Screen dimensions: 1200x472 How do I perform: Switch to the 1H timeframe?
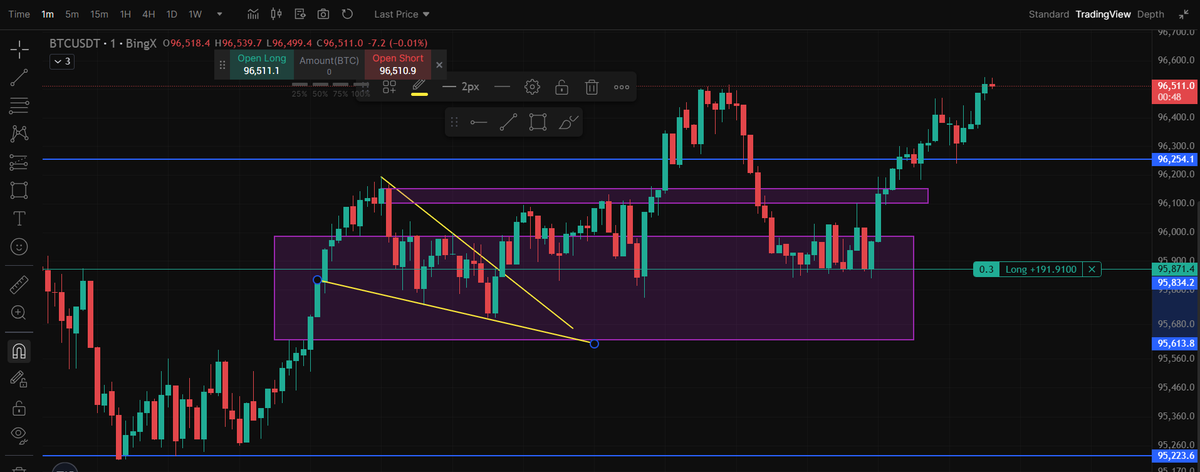coord(125,15)
